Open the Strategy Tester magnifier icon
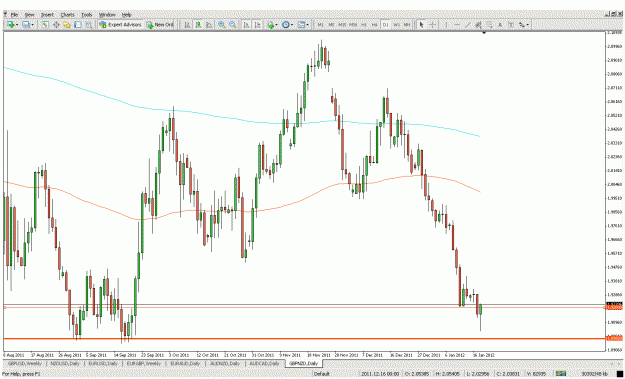The width and height of the screenshot is (625, 379). tap(89, 25)
